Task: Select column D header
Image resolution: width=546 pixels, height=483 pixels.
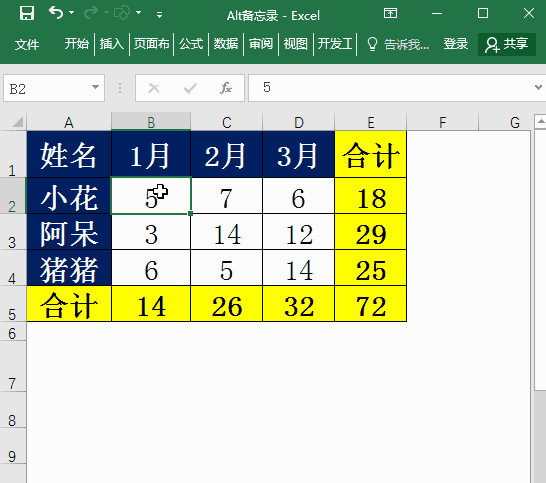Action: 298,122
